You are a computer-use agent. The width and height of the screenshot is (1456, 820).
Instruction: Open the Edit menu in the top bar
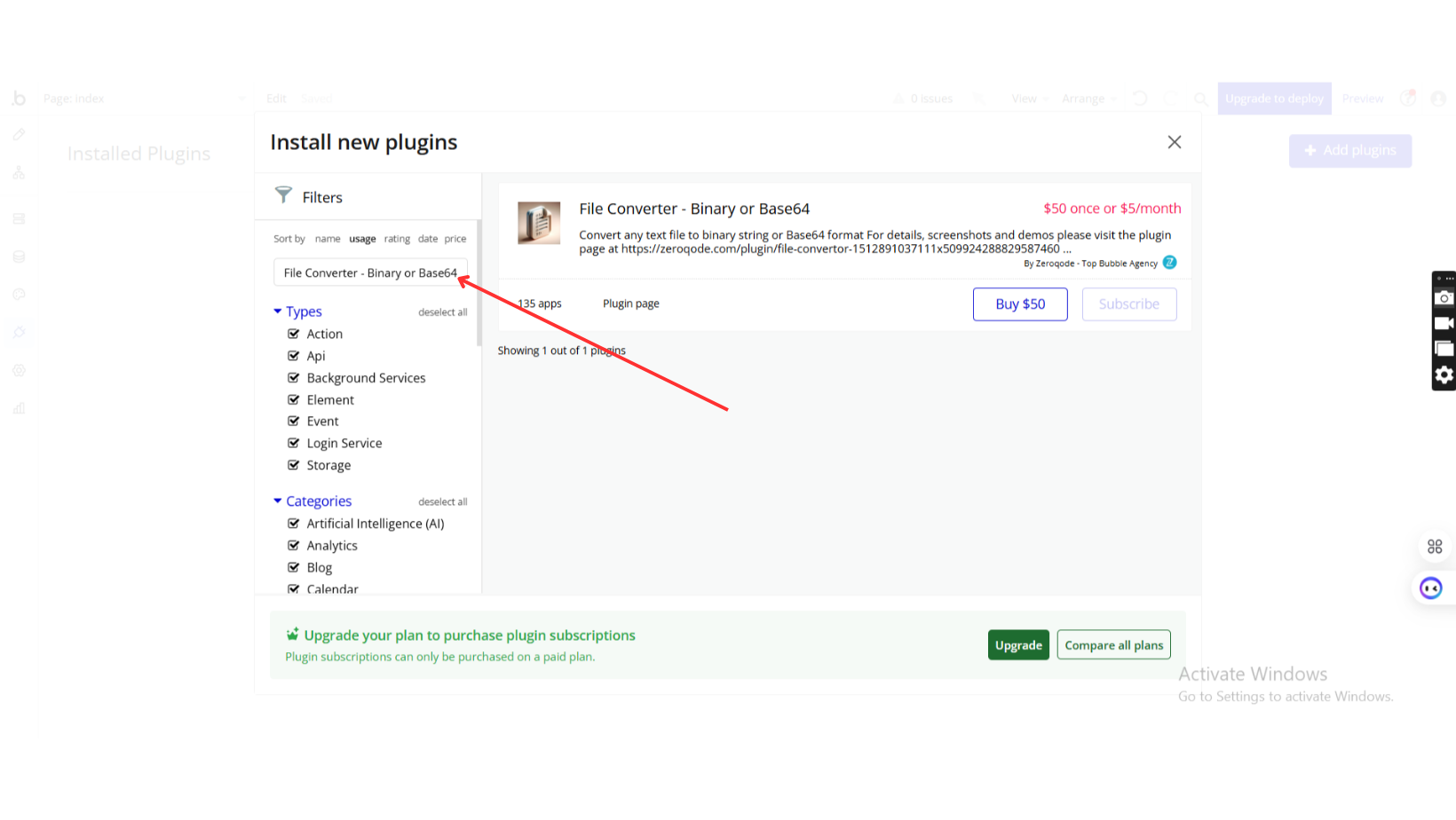pyautogui.click(x=276, y=99)
